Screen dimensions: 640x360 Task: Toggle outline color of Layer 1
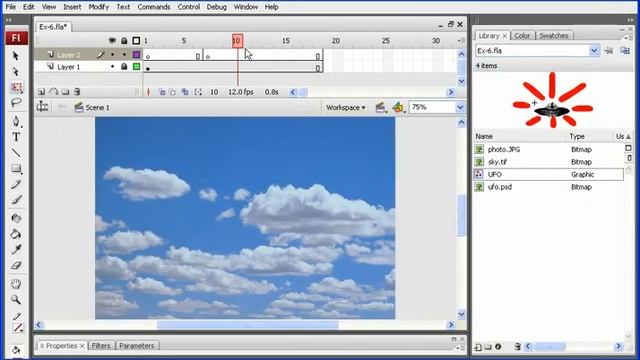tap(136, 66)
